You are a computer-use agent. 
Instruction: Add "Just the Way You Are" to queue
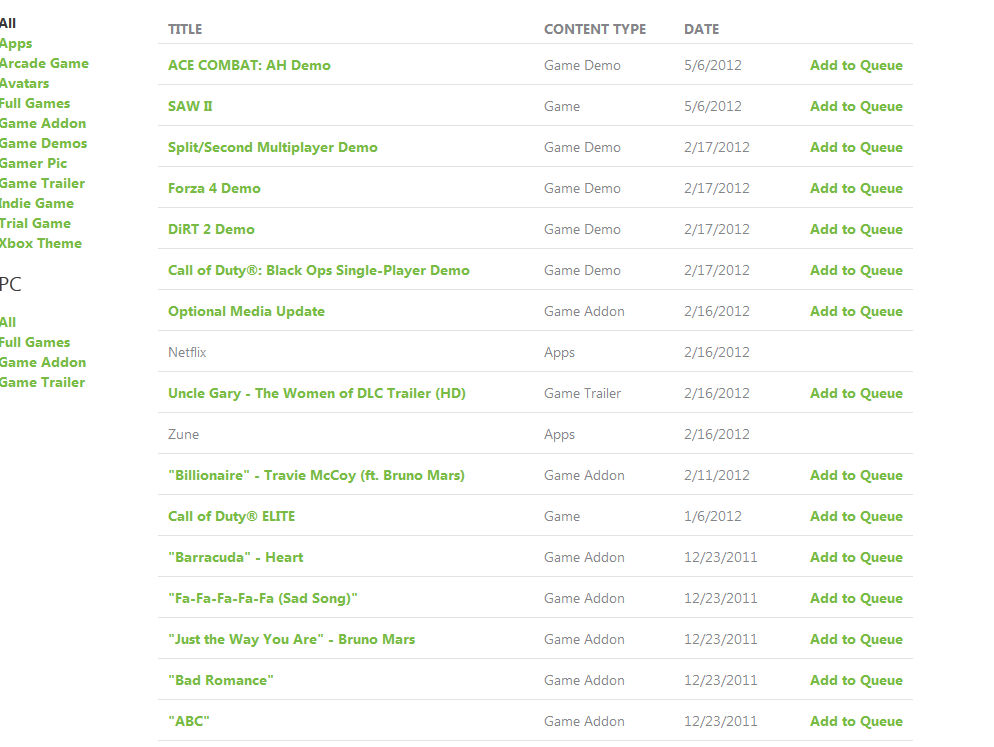856,639
